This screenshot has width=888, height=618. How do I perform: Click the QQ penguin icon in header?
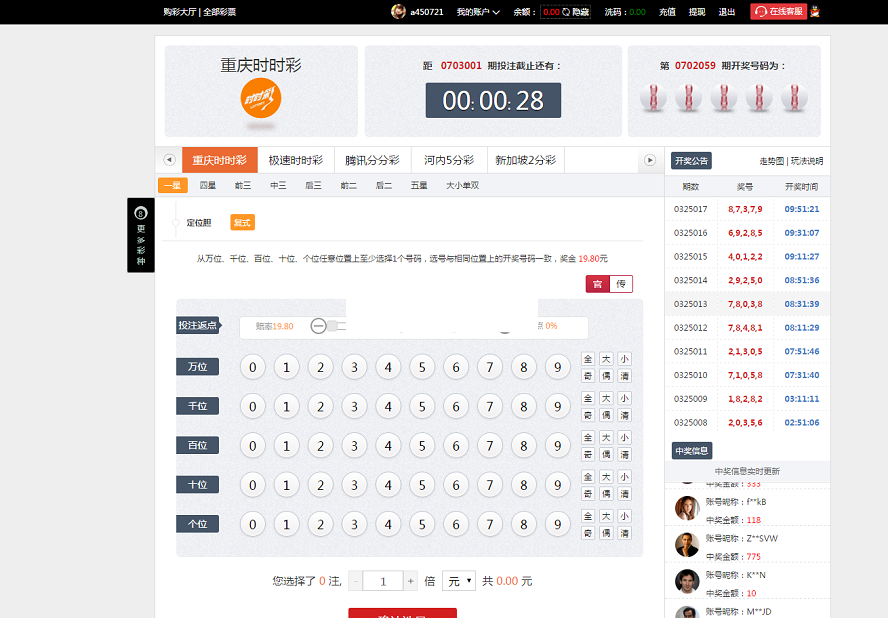(x=815, y=12)
